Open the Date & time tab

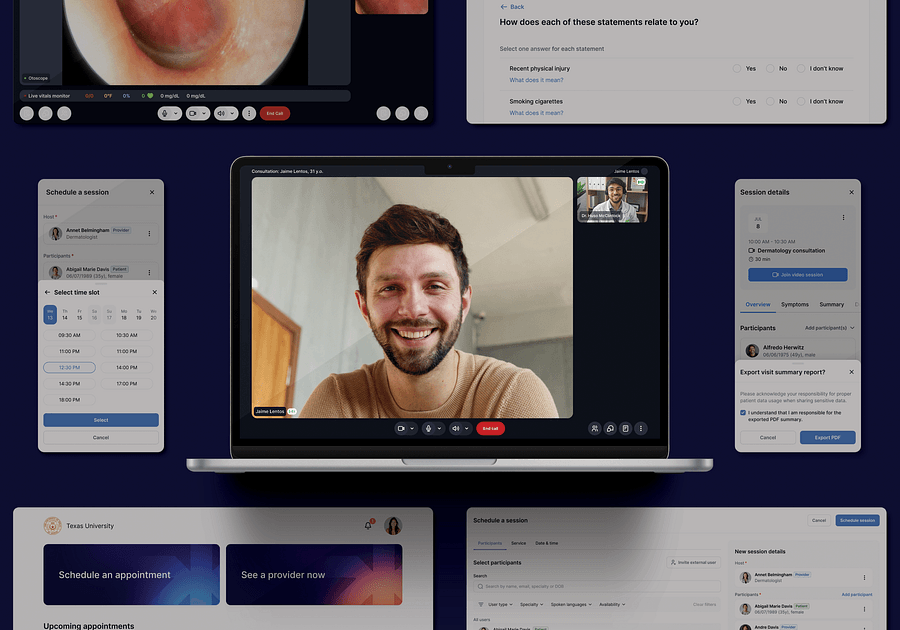pyautogui.click(x=549, y=543)
